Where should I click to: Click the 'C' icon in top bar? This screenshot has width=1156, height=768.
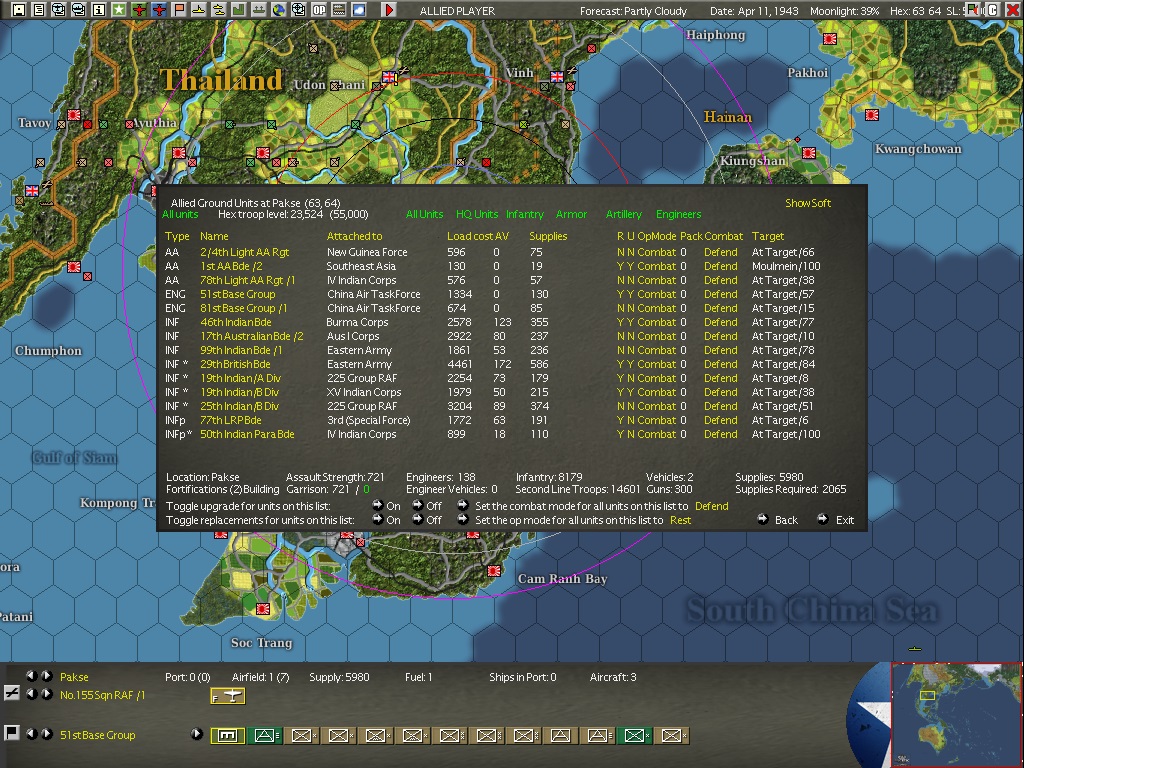click(x=992, y=10)
